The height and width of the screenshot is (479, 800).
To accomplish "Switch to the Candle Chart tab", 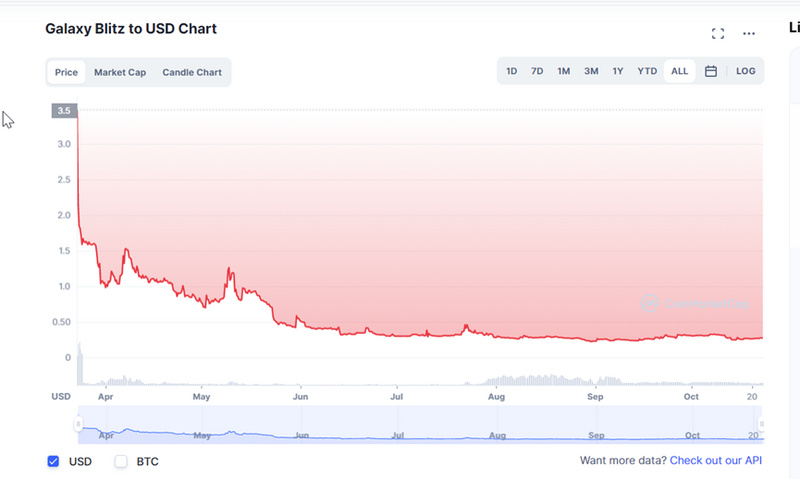I will (x=192, y=72).
